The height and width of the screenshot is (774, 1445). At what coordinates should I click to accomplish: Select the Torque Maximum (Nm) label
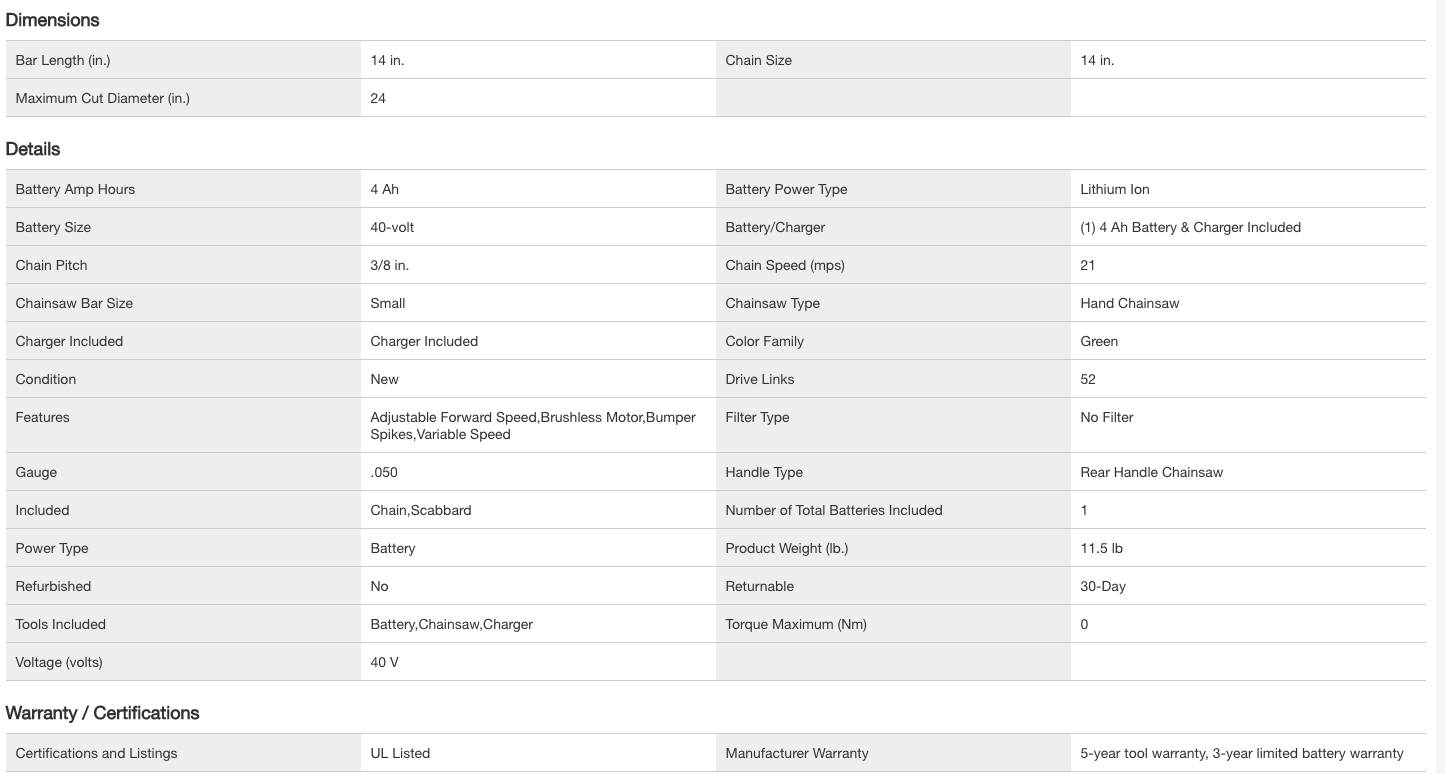pyautogui.click(x=795, y=624)
